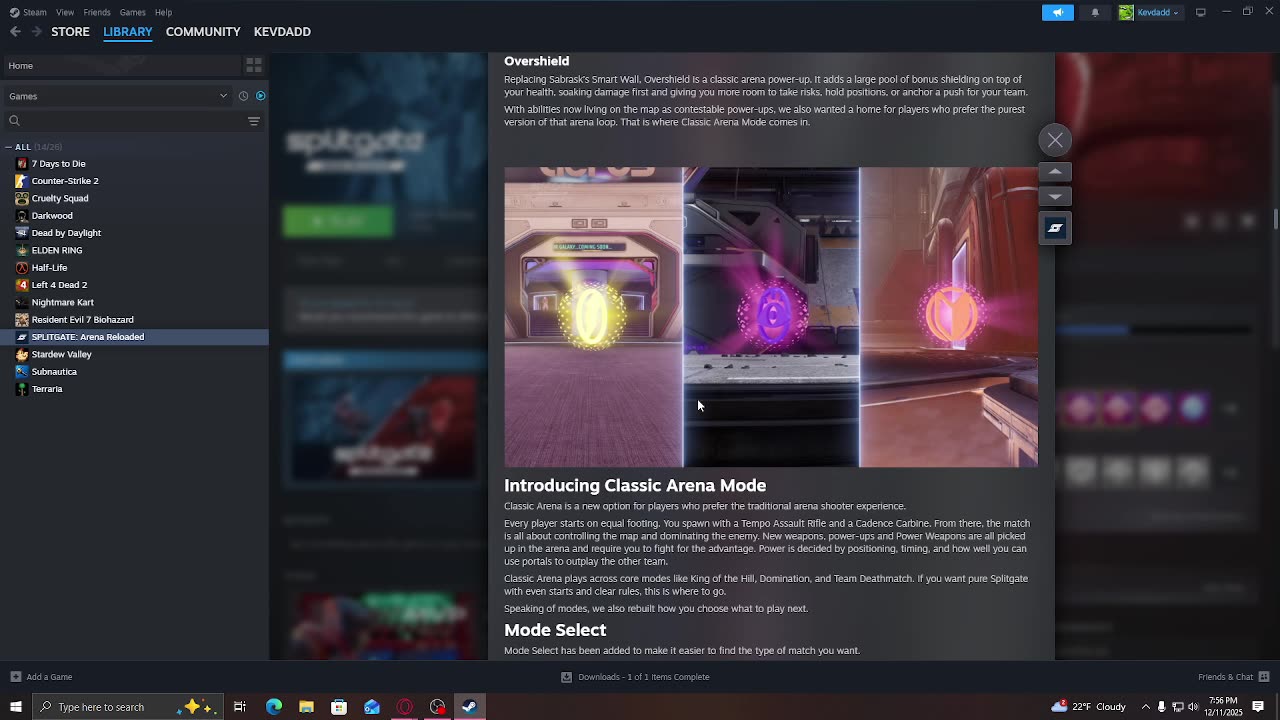This screenshot has height=720, width=1280.
Task: Open the Opera browser taskbar icon
Action: [x=405, y=707]
